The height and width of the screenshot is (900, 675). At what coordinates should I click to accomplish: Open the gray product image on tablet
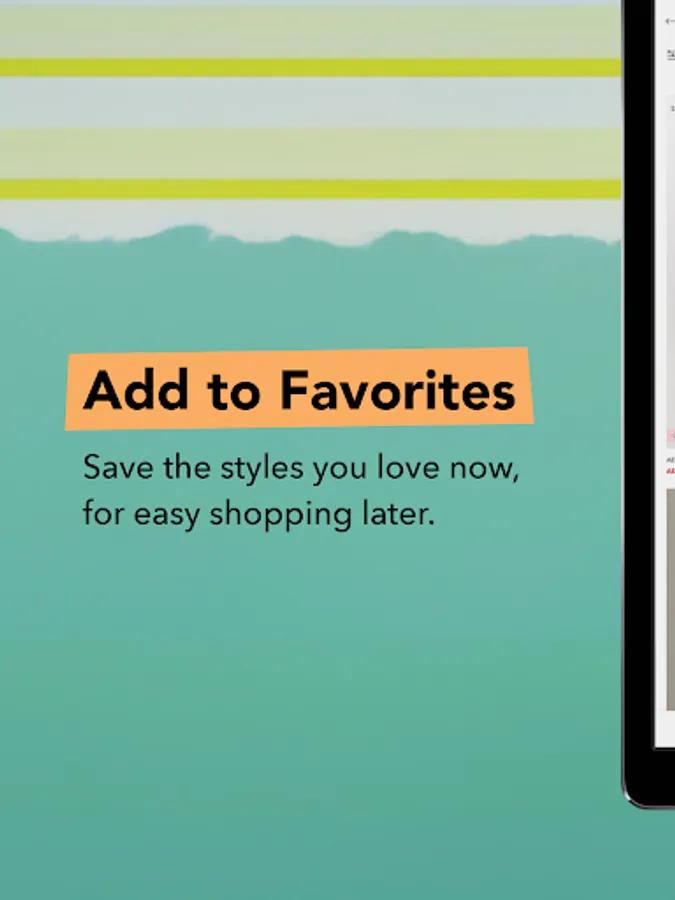click(x=670, y=600)
